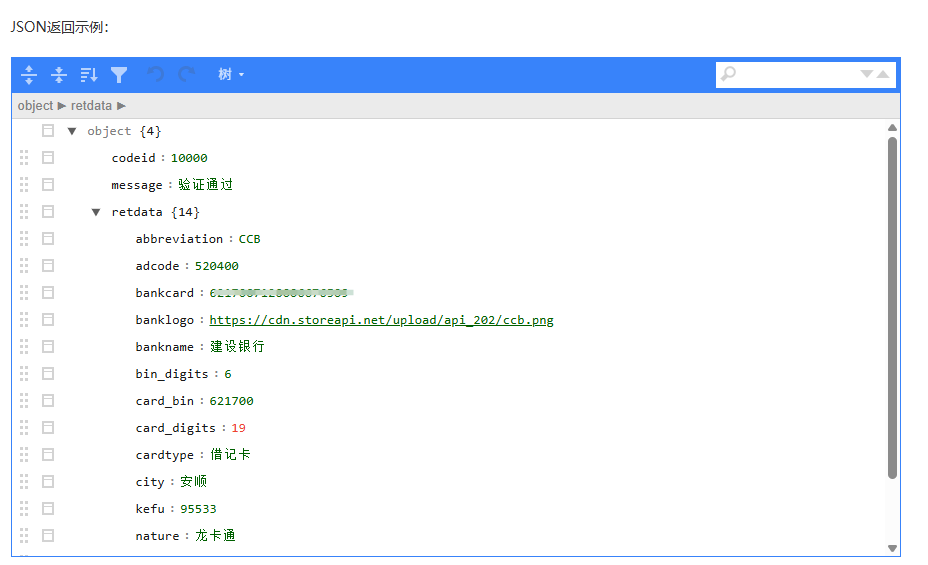
Task: Click the expand all fields icon
Action: pyautogui.click(x=29, y=75)
